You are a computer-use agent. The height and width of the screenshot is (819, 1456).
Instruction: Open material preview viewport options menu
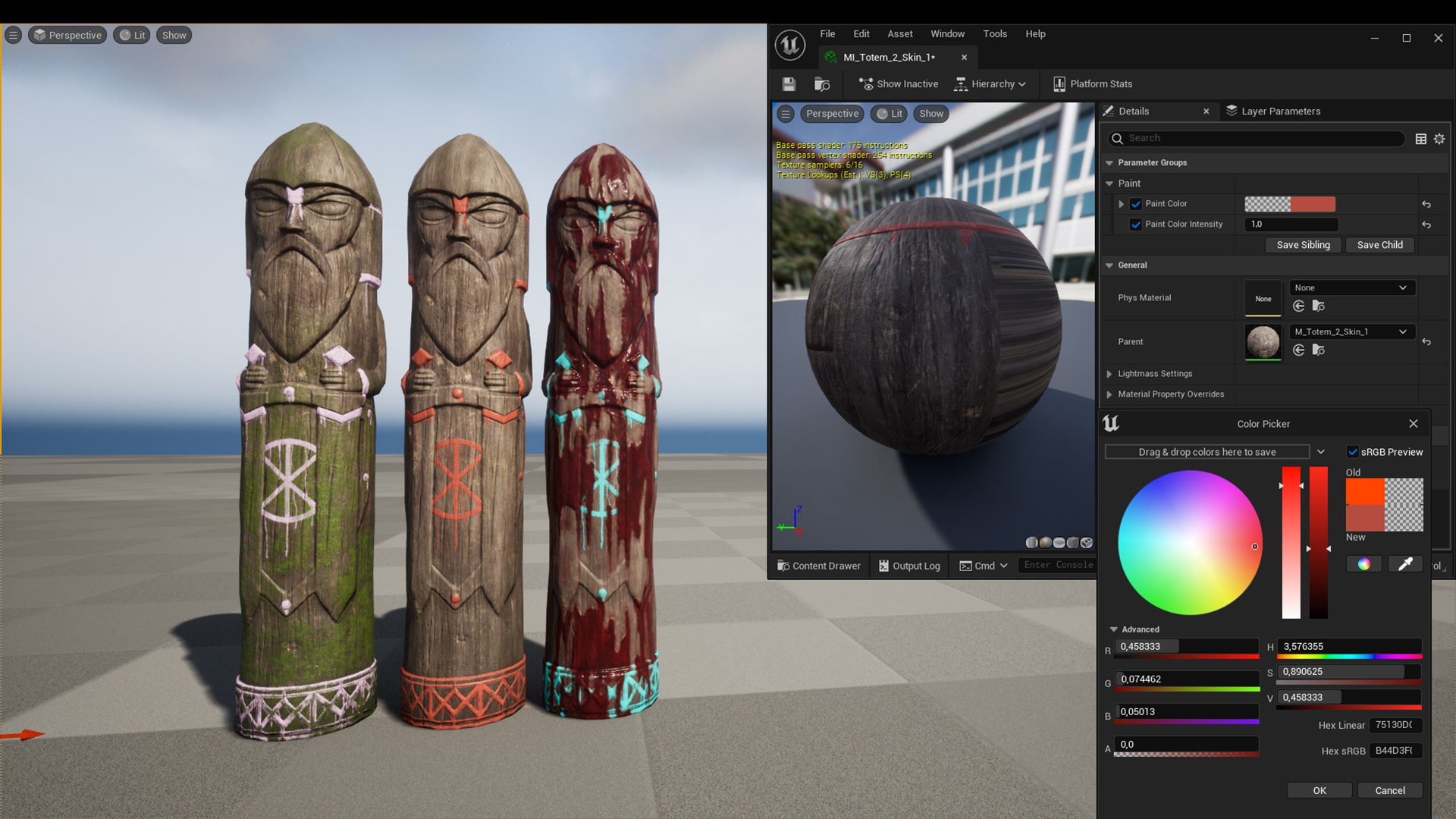coord(786,114)
